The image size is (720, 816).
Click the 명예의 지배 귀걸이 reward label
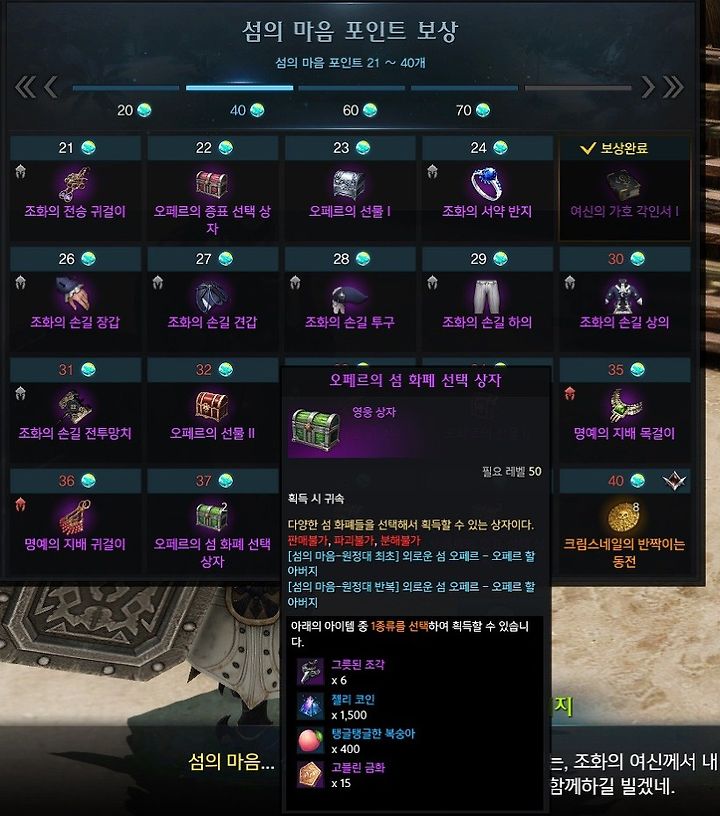click(x=75, y=544)
